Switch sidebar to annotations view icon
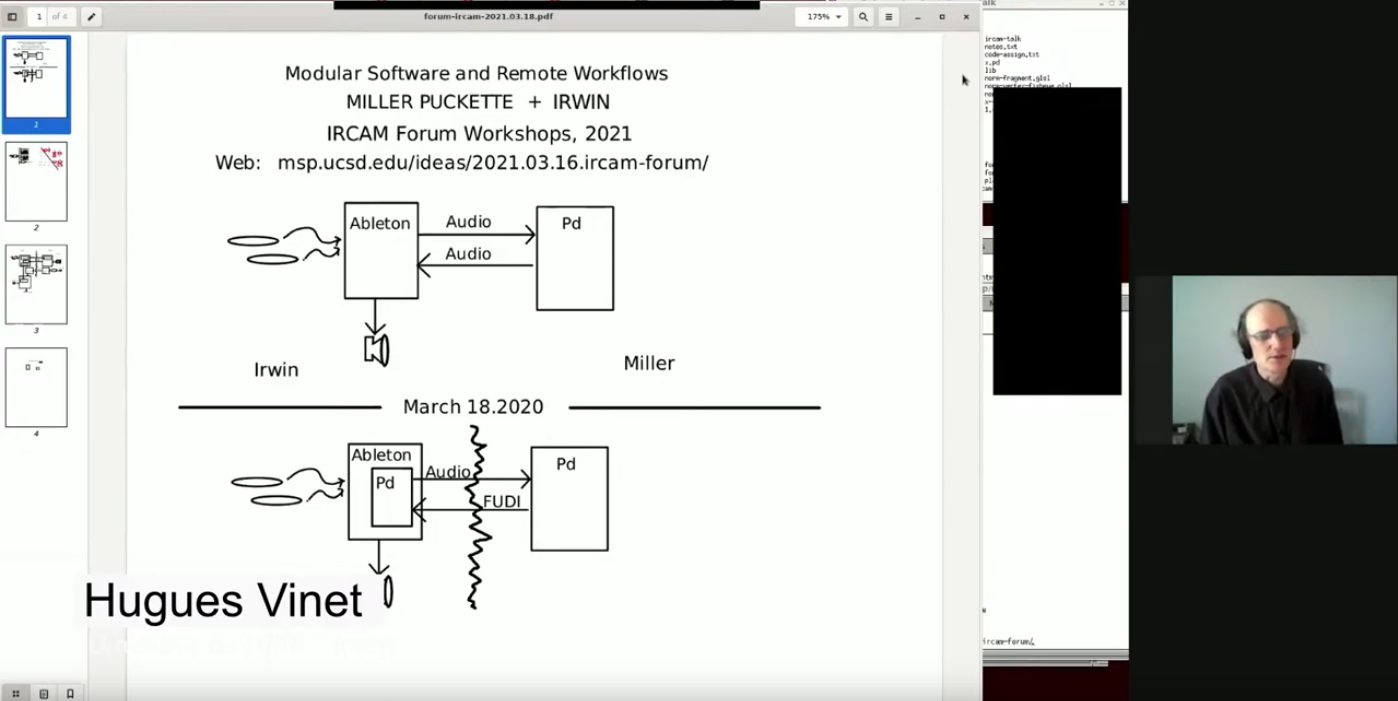The width and height of the screenshot is (1398, 701). tap(43, 693)
